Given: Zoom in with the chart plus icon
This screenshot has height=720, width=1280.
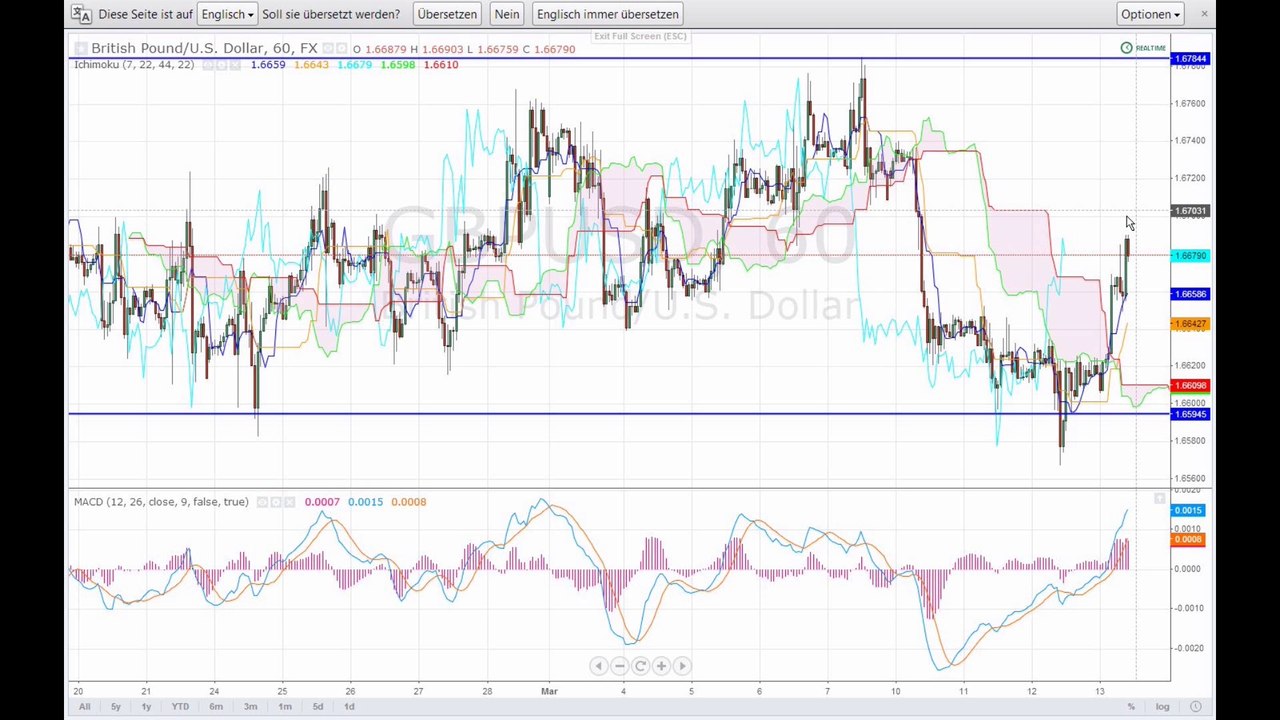Looking at the screenshot, I should 661,666.
